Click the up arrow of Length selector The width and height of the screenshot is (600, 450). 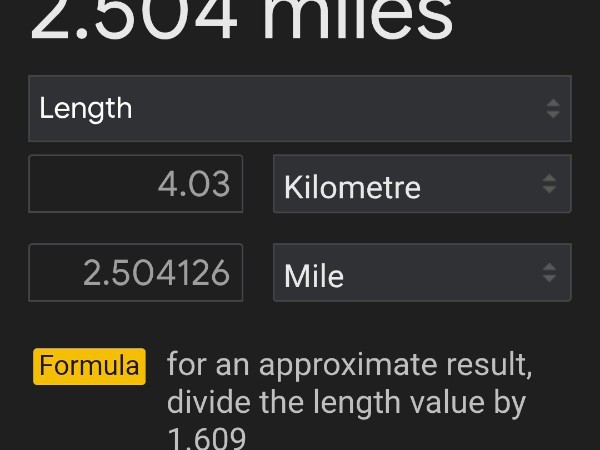[x=553, y=102]
